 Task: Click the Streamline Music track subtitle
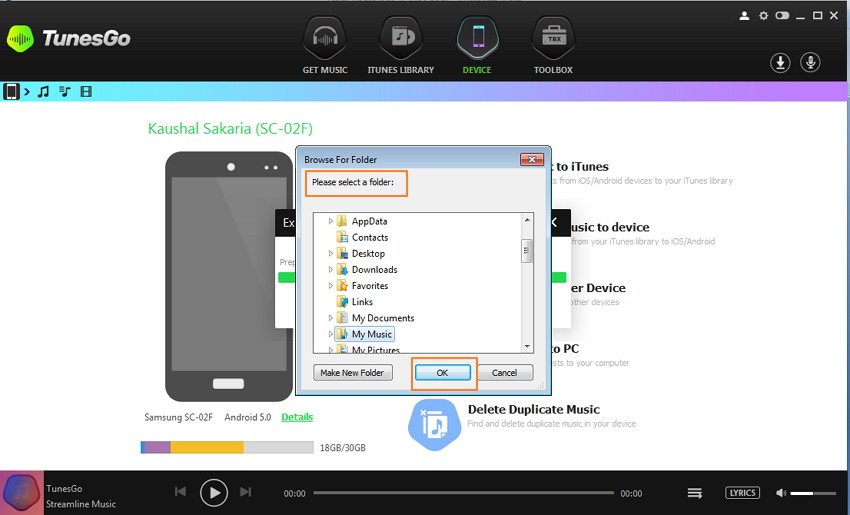pos(81,504)
